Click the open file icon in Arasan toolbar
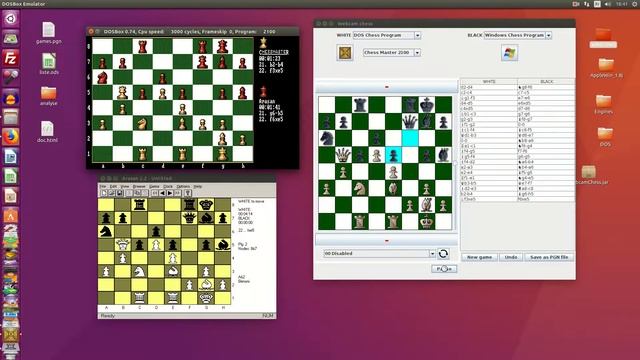 tap(111, 193)
